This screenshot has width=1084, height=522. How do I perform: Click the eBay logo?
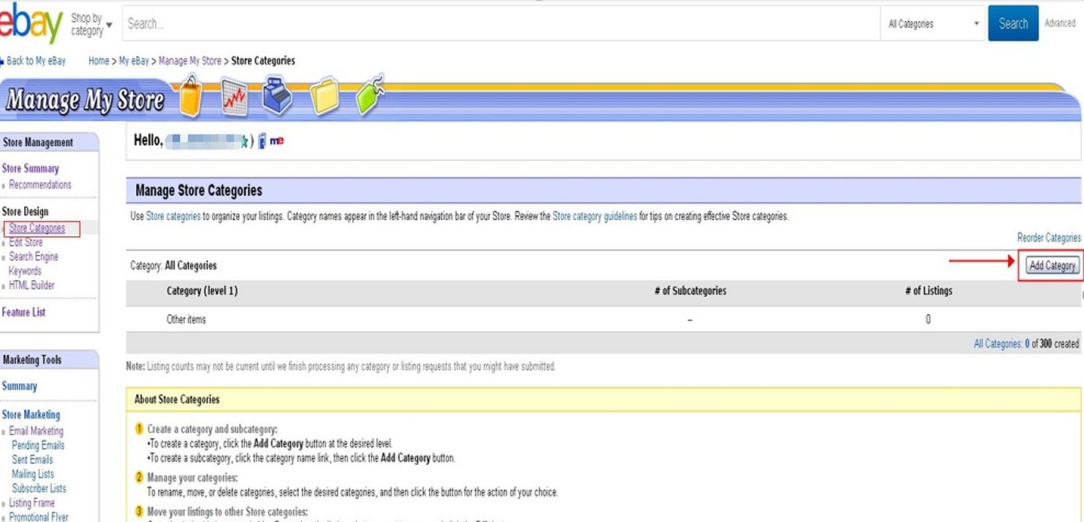[x=30, y=22]
